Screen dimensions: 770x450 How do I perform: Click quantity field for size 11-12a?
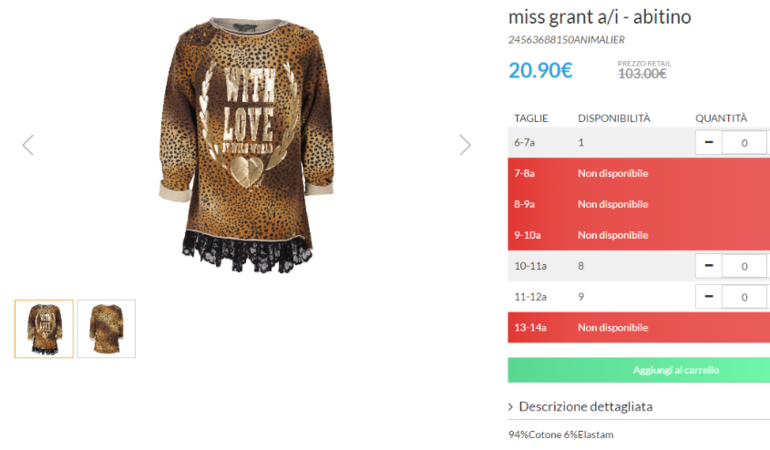pos(744,297)
